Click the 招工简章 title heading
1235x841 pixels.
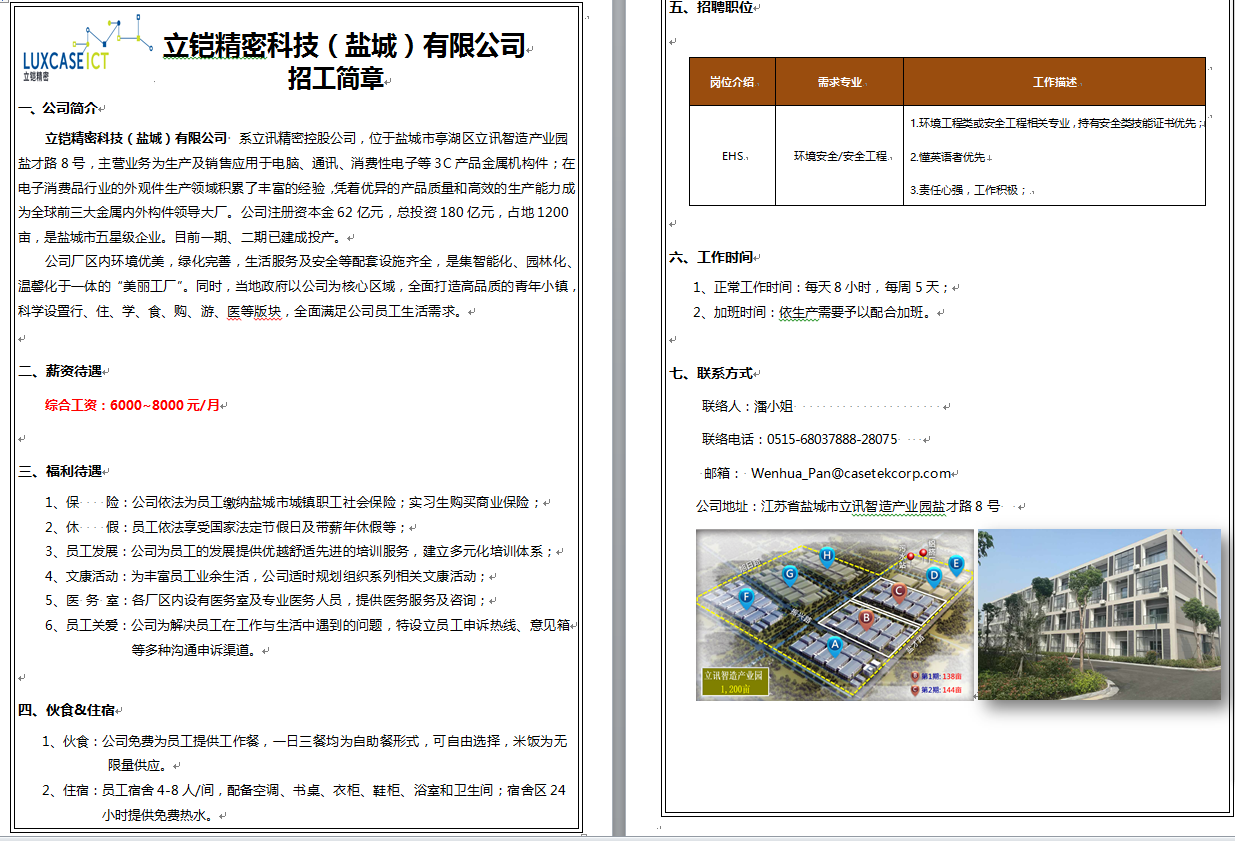(x=335, y=79)
